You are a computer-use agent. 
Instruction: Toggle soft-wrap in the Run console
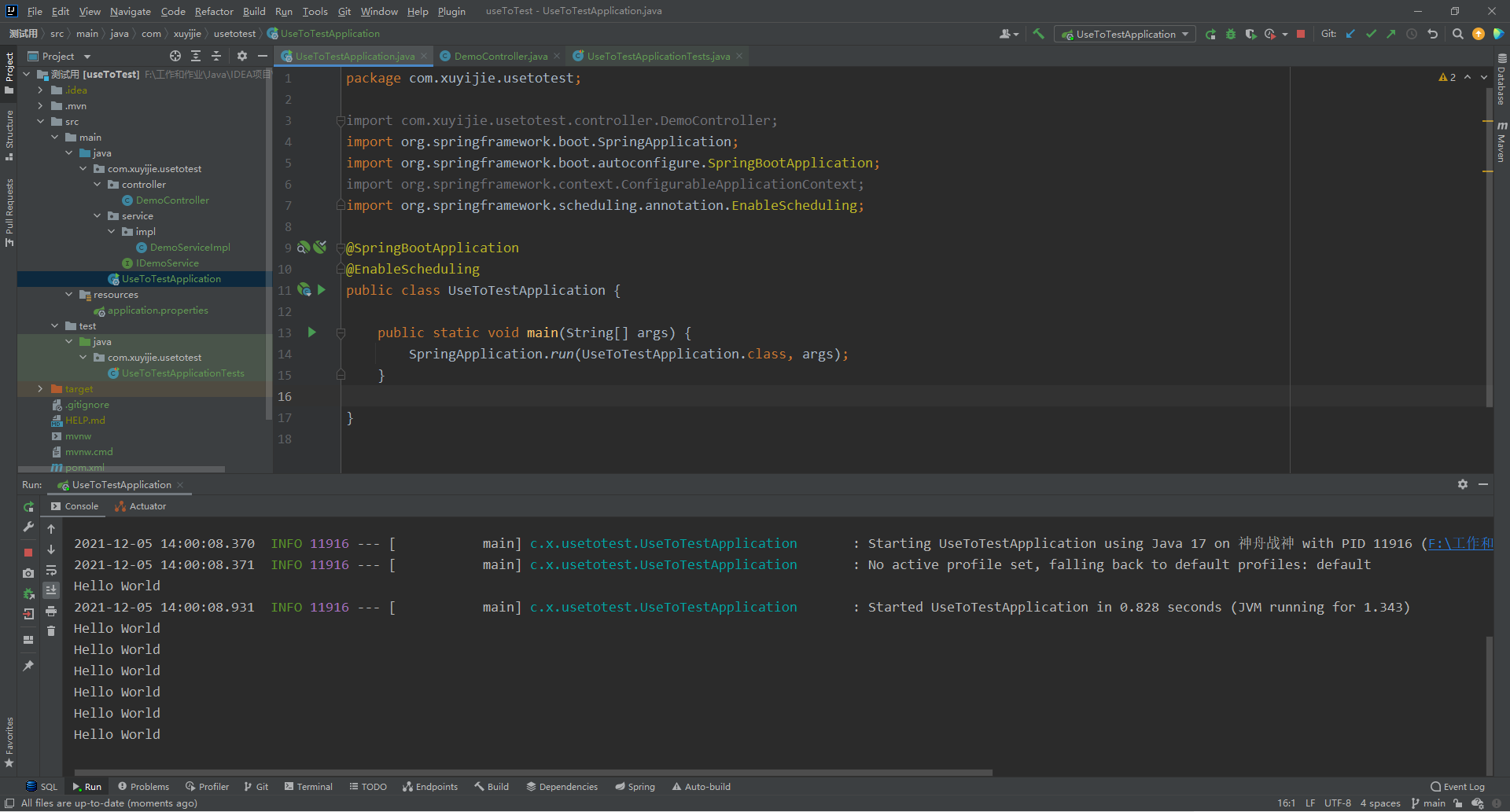tap(51, 570)
